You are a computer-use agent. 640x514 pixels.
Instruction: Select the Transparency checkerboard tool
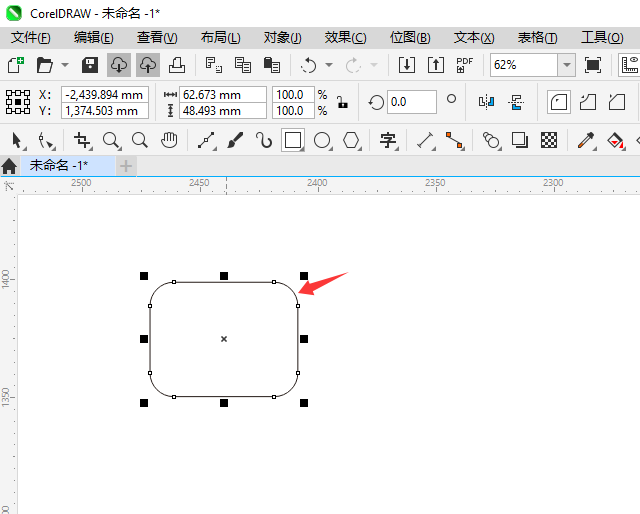coord(549,140)
